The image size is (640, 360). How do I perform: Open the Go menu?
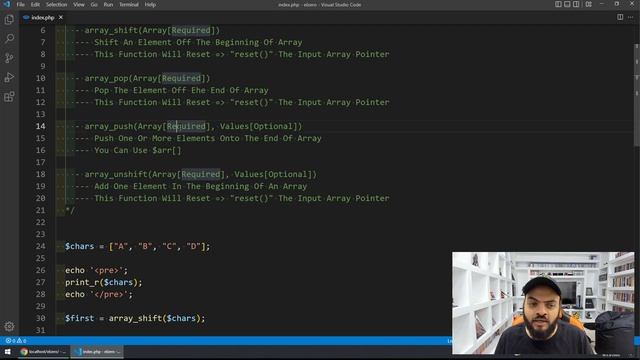click(x=94, y=4)
